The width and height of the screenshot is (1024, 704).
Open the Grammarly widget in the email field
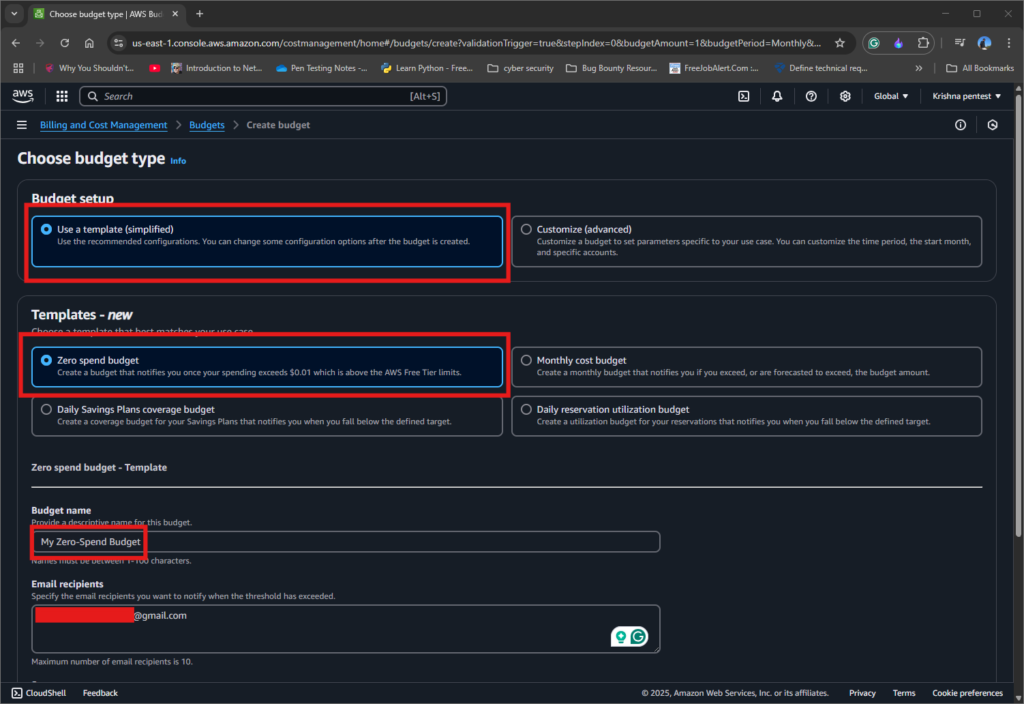(x=638, y=636)
